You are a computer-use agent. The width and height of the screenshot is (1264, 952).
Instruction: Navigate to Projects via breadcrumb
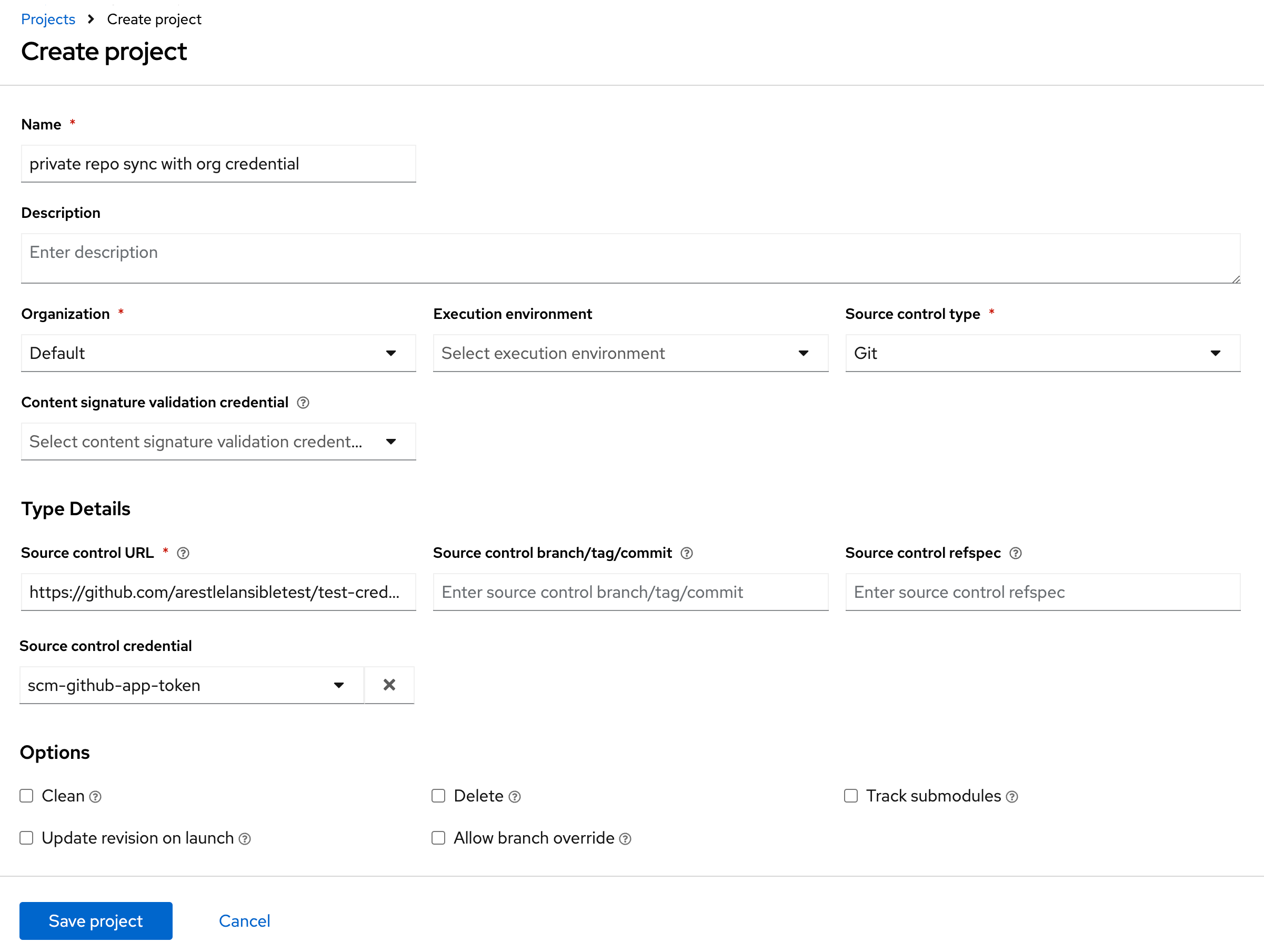48,19
